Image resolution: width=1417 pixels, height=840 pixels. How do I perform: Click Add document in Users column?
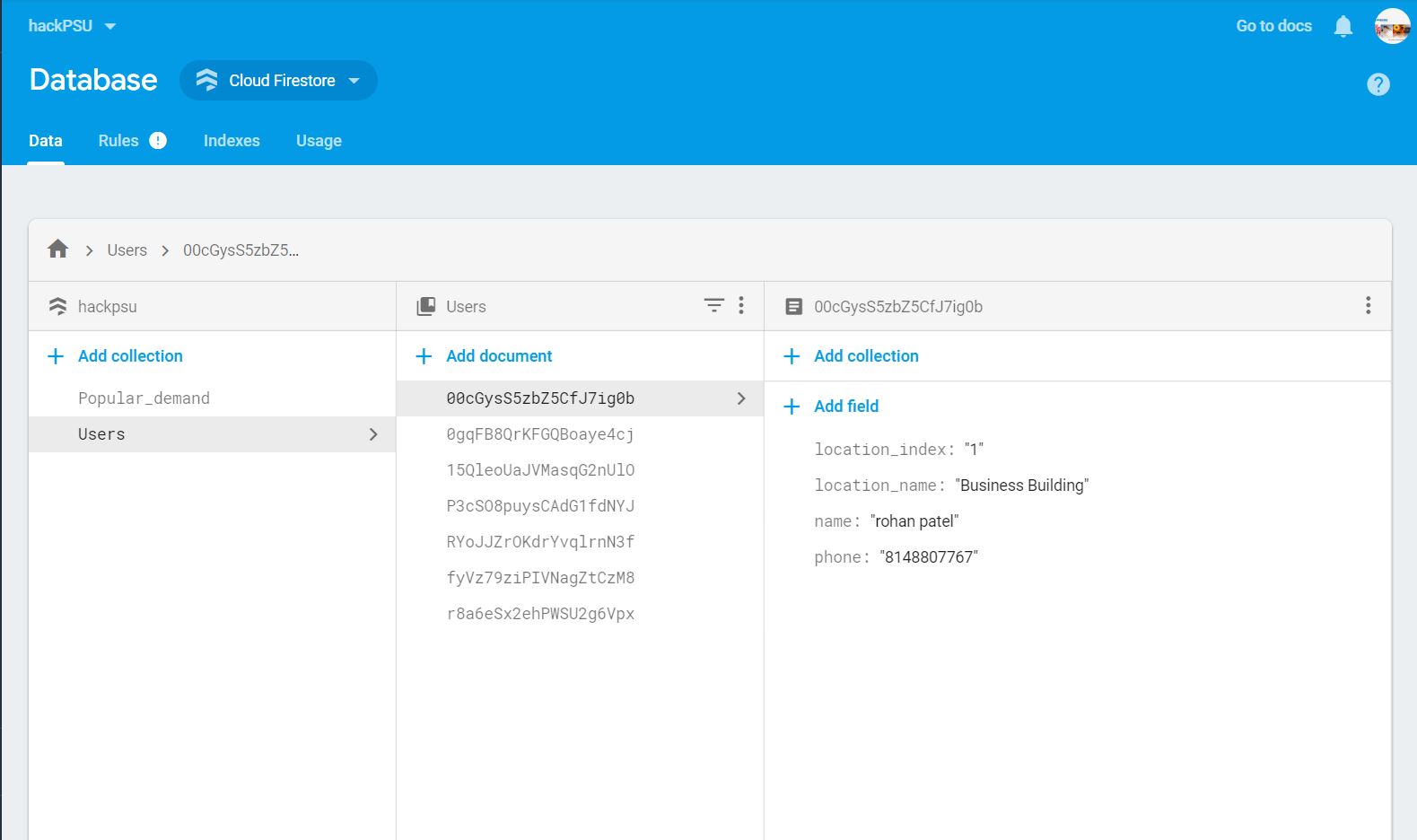[499, 356]
